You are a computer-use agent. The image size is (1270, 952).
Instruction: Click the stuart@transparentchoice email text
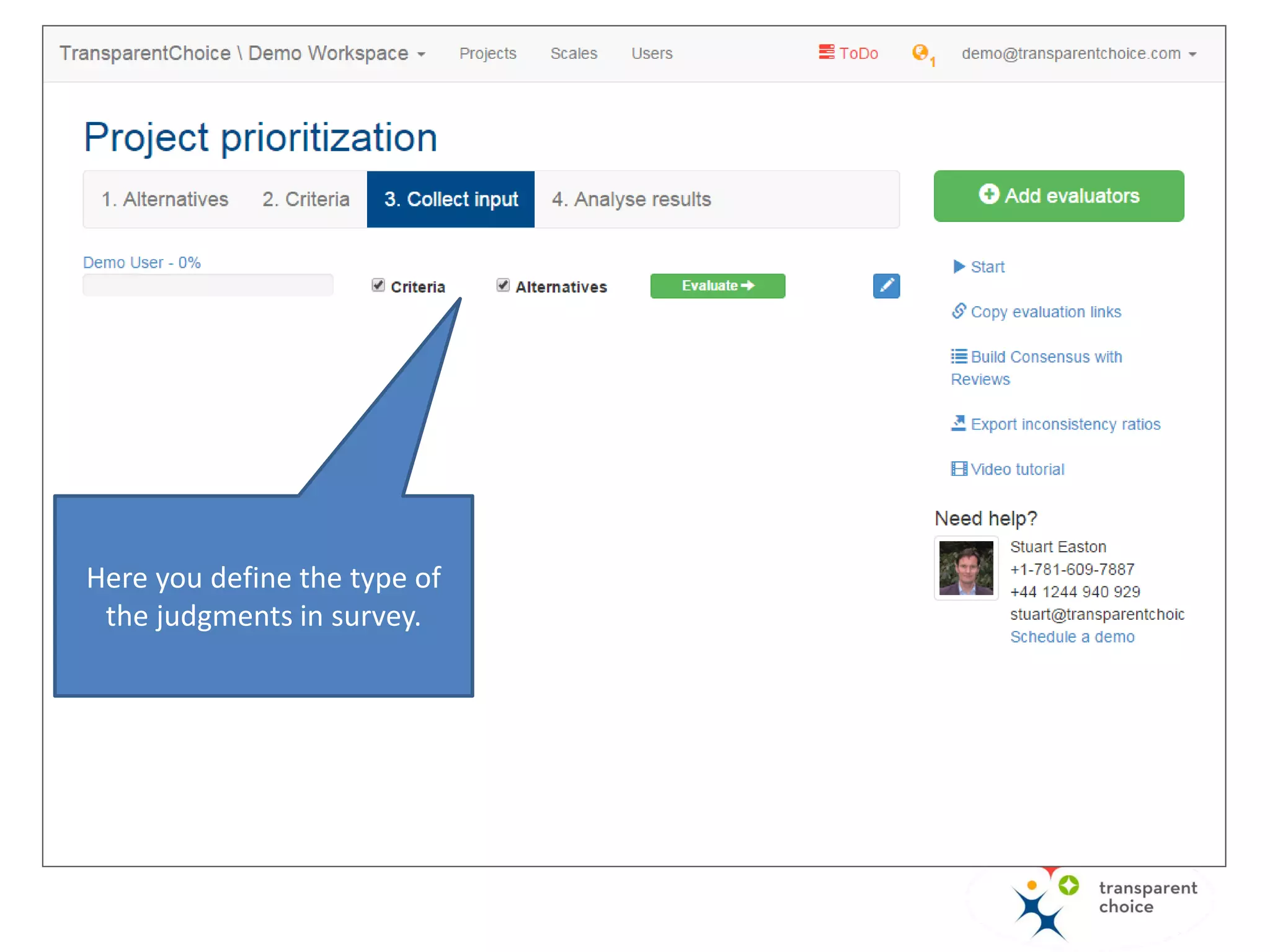pyautogui.click(x=1097, y=614)
